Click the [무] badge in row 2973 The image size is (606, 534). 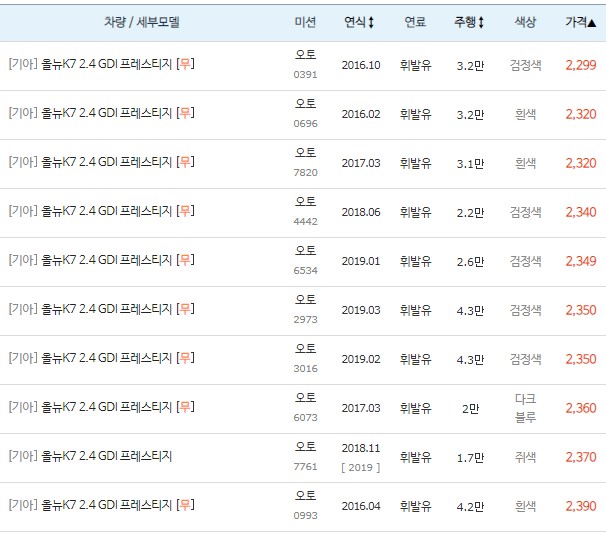coord(186,309)
